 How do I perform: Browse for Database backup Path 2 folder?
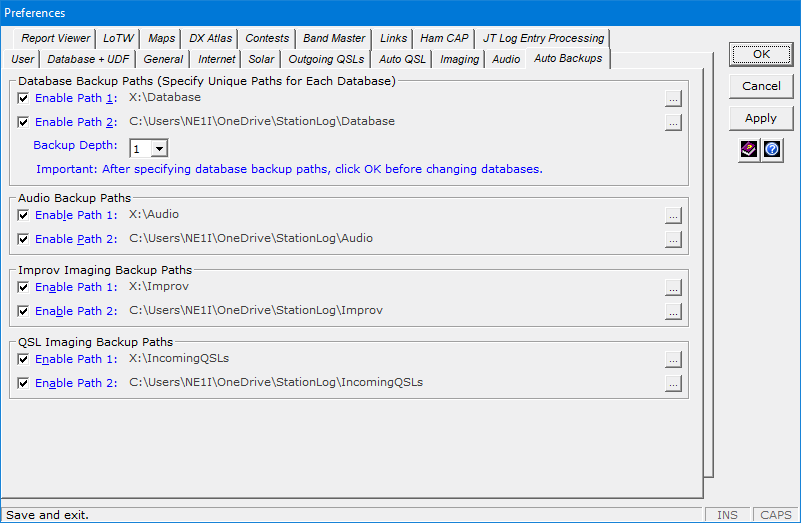(x=673, y=123)
